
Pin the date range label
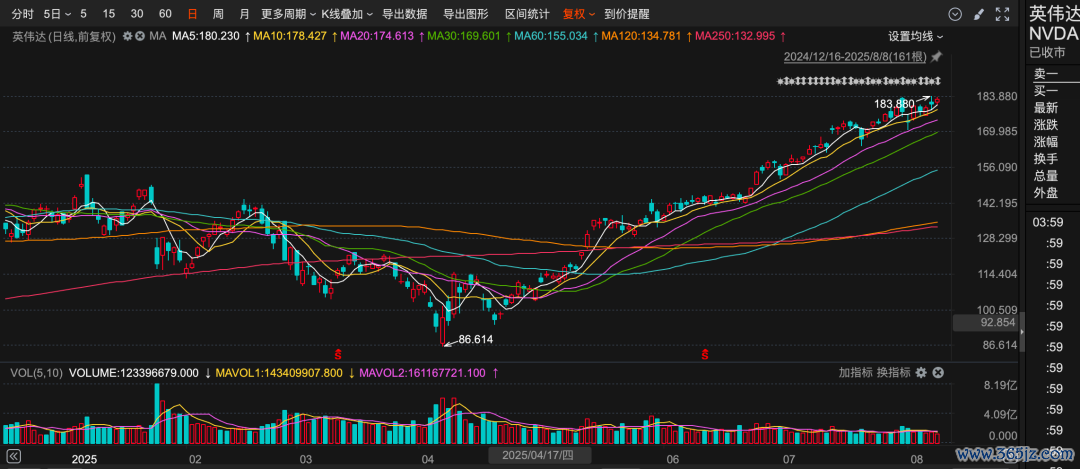pyautogui.click(x=937, y=56)
